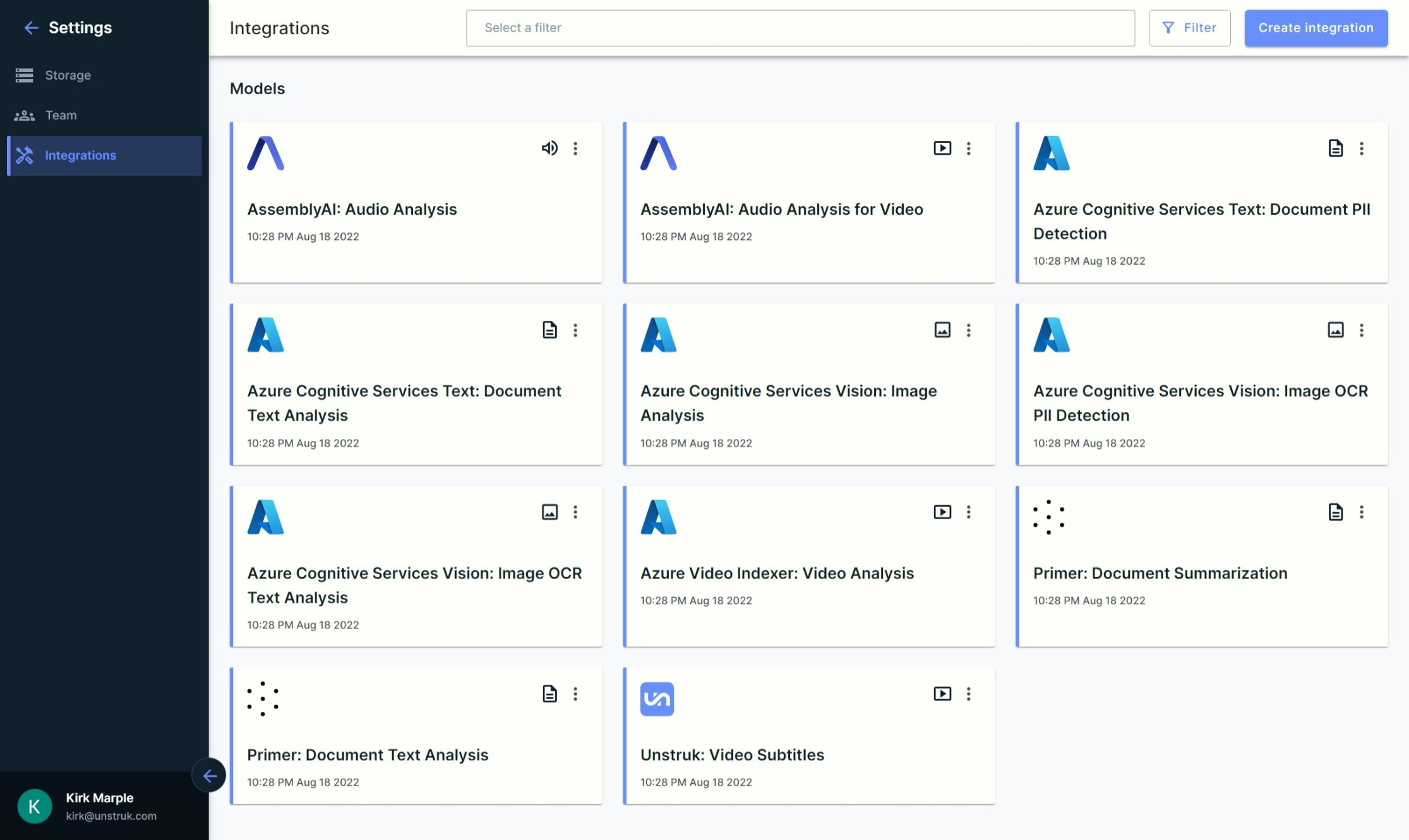1409x840 pixels.
Task: Click Unstruk logo on Video Subtitles card
Action: click(657, 699)
